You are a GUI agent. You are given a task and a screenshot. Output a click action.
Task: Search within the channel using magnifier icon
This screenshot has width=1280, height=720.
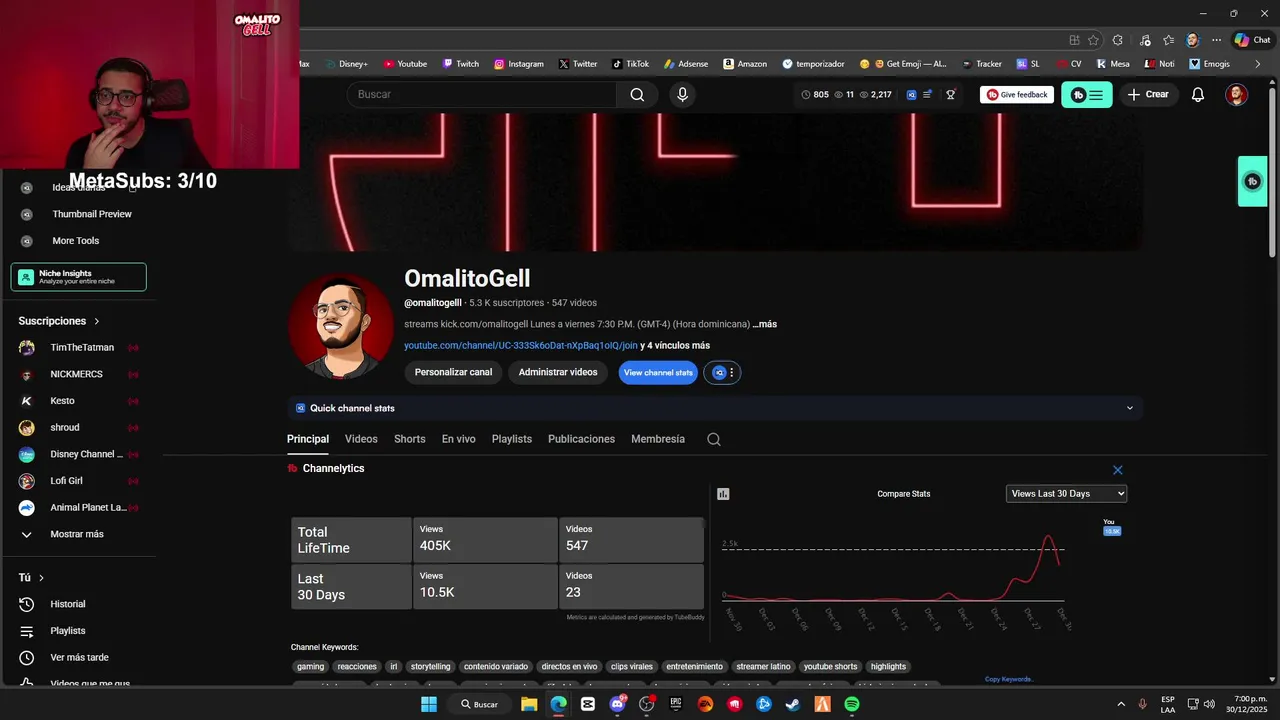pos(714,439)
